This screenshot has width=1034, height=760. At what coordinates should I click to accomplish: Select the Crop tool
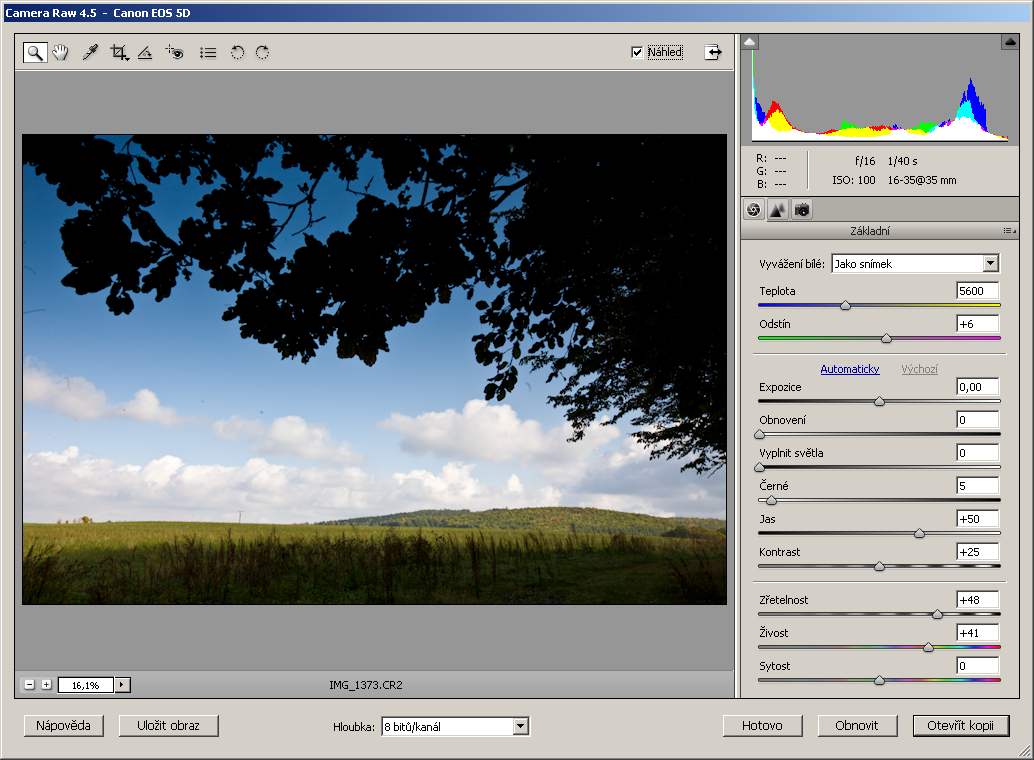tap(119, 53)
